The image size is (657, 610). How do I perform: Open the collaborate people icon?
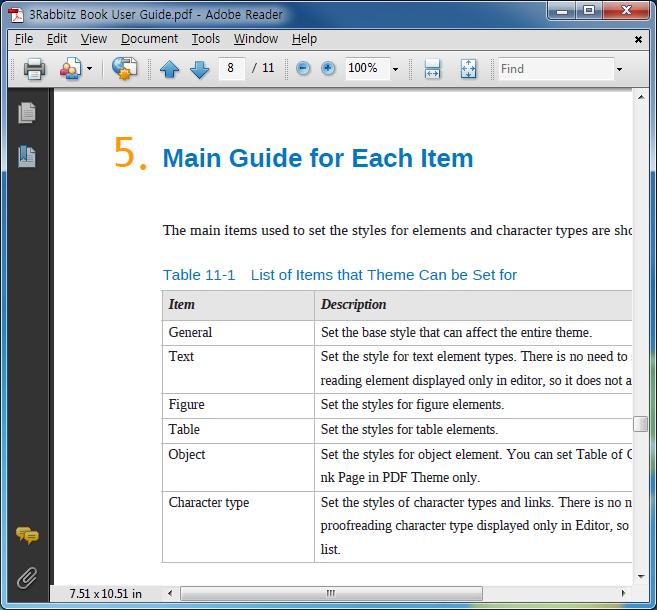(71, 69)
